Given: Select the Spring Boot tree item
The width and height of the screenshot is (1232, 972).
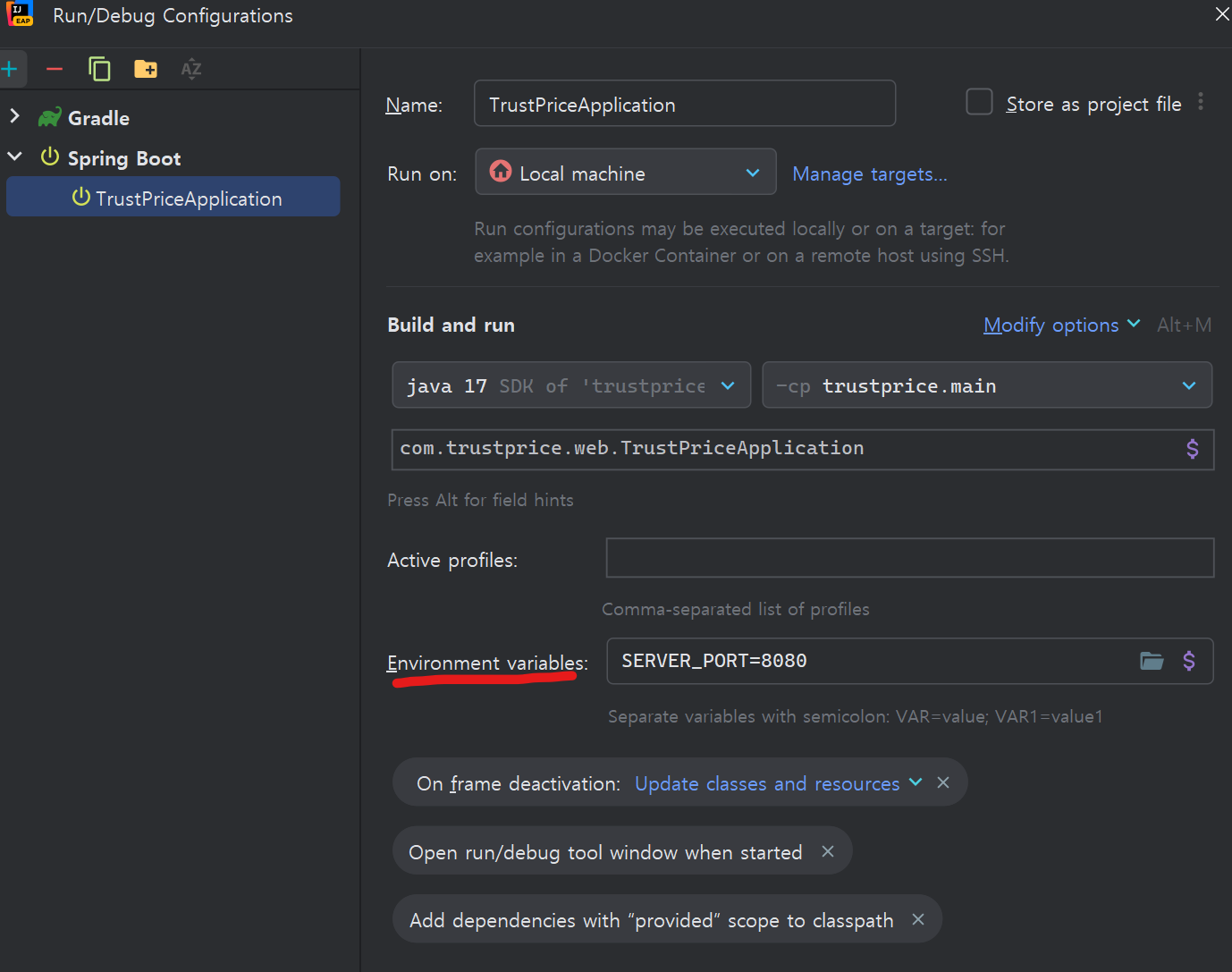Looking at the screenshot, I should [124, 158].
